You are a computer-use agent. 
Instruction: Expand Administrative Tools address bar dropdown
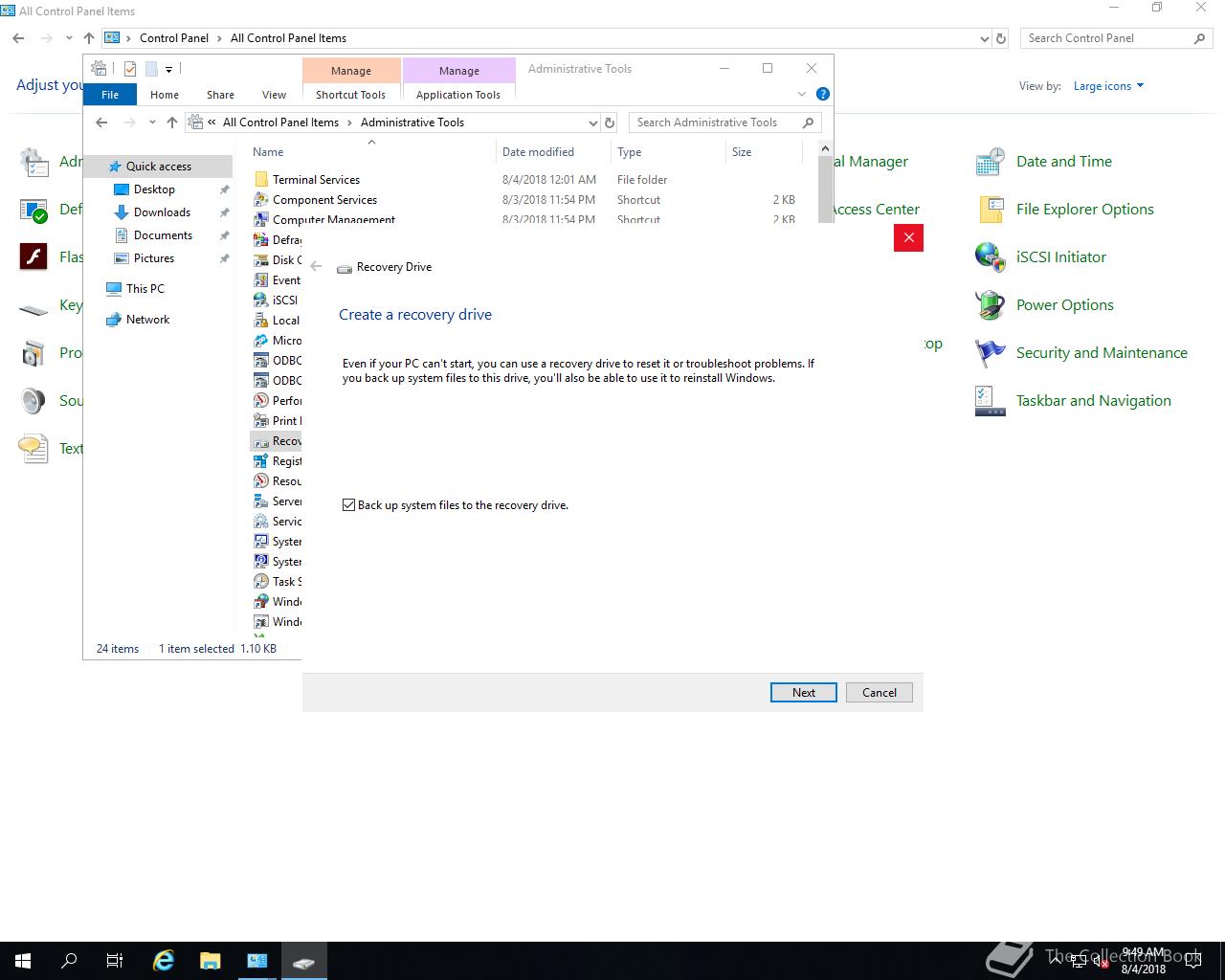click(592, 122)
